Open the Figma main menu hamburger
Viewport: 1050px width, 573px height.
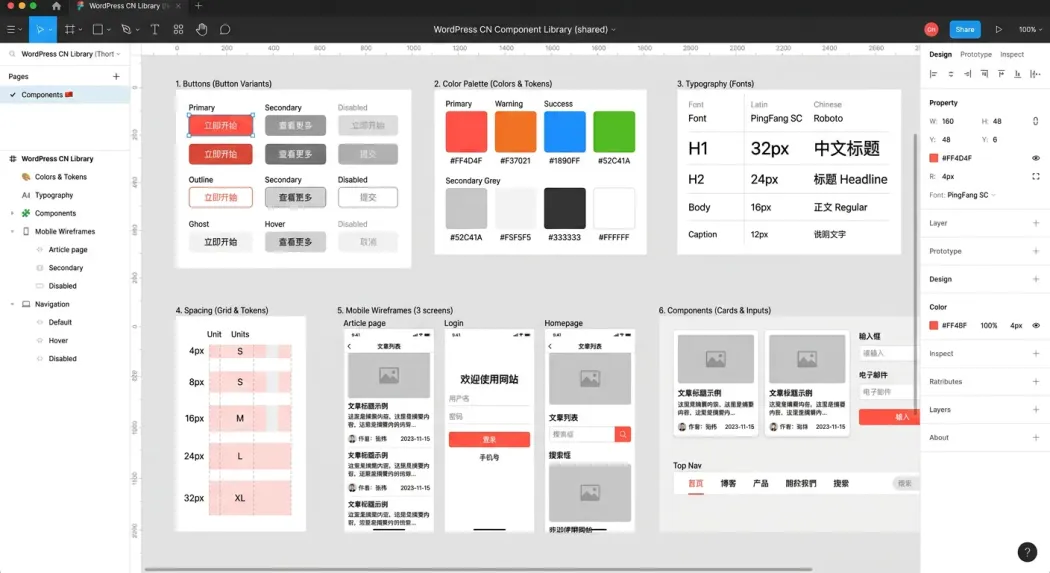coord(11,29)
